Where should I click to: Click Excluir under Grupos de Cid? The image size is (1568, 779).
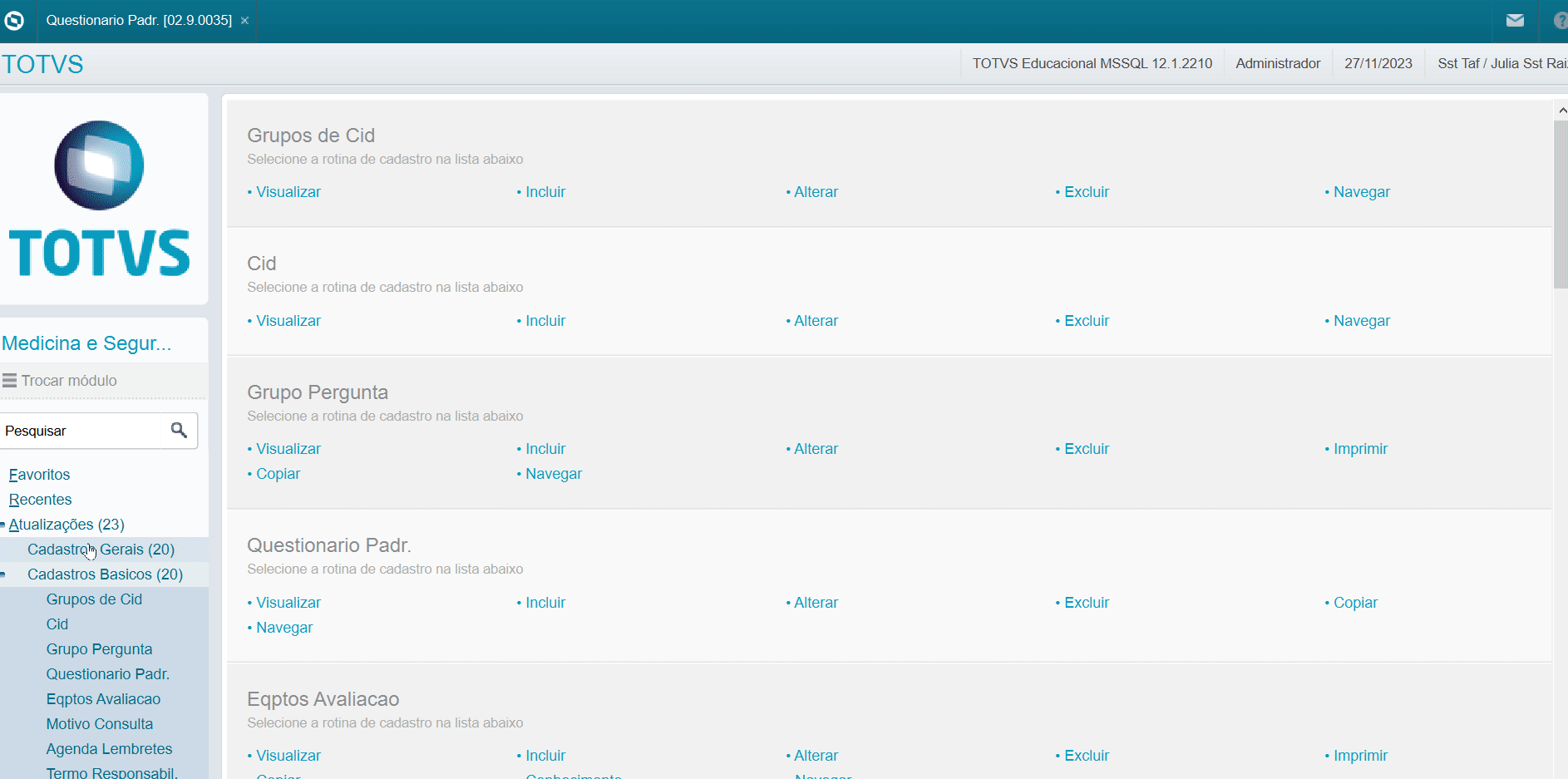pyautogui.click(x=1087, y=192)
